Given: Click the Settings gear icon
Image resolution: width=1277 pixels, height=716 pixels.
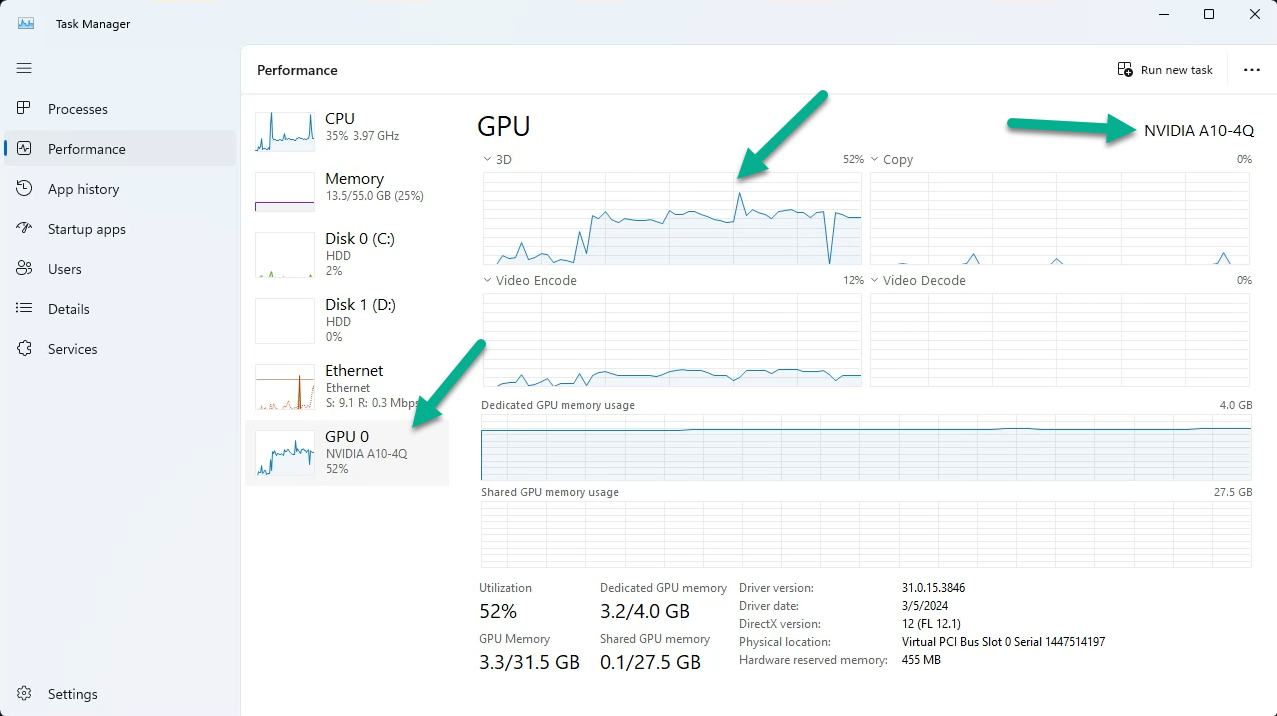Looking at the screenshot, I should (25, 693).
